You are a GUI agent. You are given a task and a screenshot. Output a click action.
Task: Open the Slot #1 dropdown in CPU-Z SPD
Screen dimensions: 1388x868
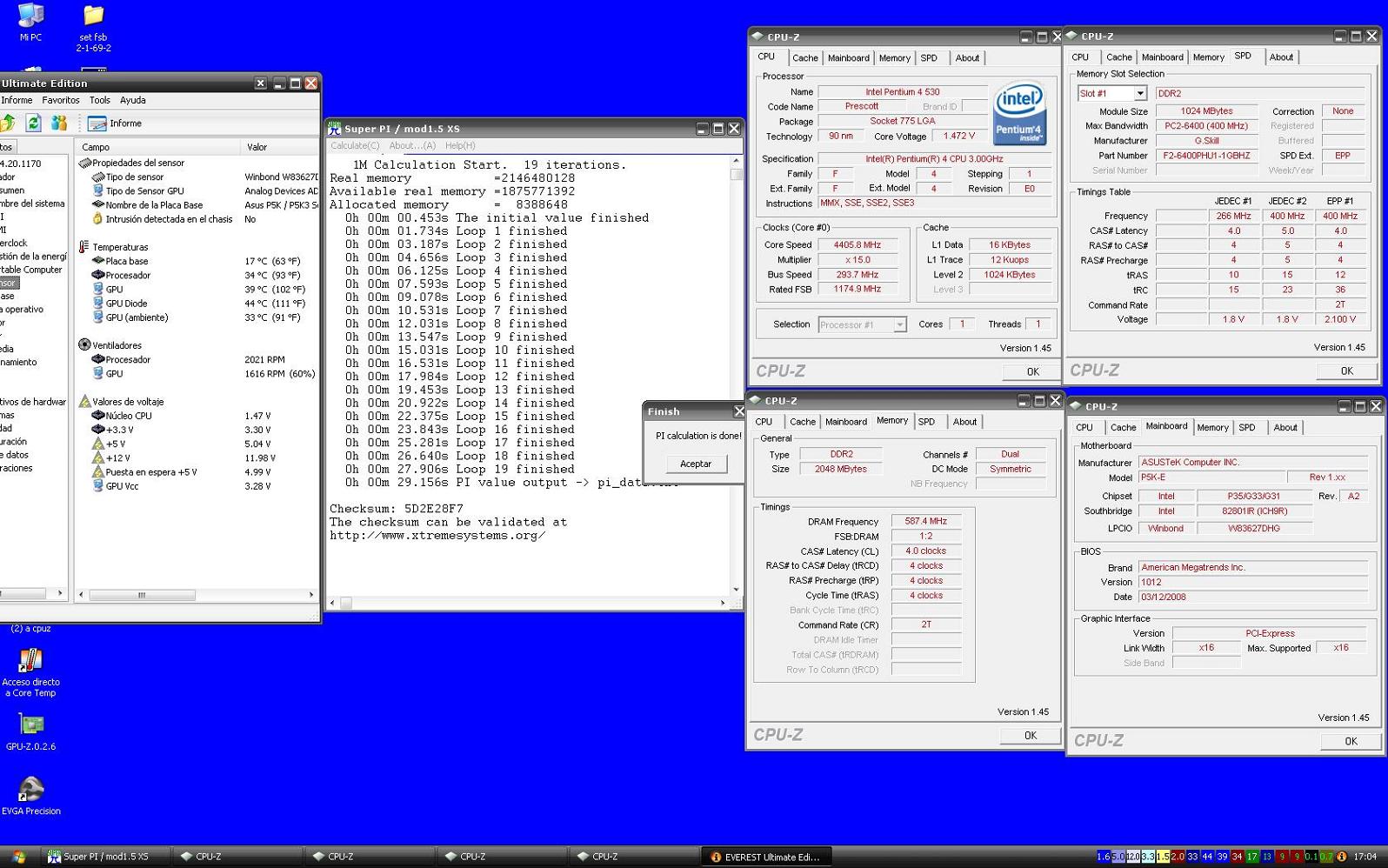point(1139,93)
